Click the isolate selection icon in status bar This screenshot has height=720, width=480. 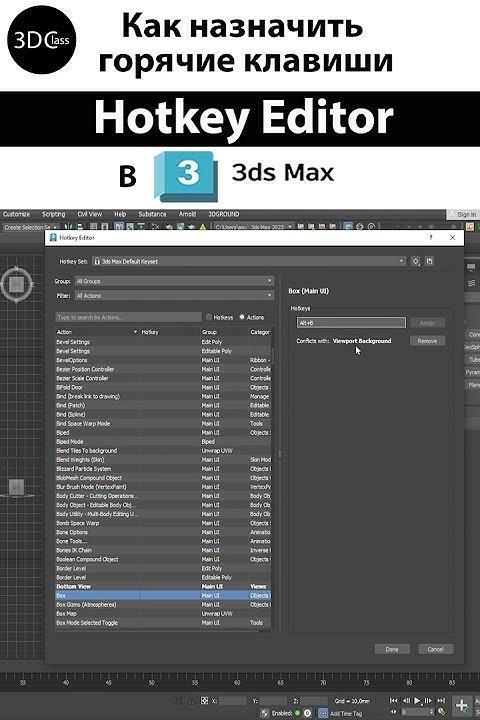pos(179,701)
